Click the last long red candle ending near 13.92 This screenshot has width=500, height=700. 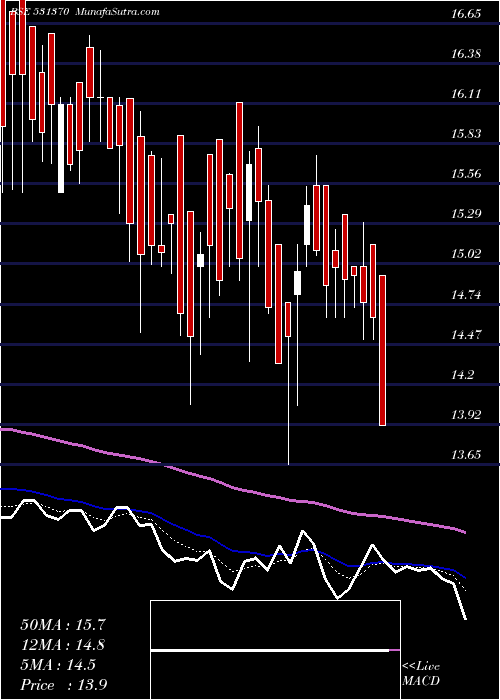coord(383,350)
